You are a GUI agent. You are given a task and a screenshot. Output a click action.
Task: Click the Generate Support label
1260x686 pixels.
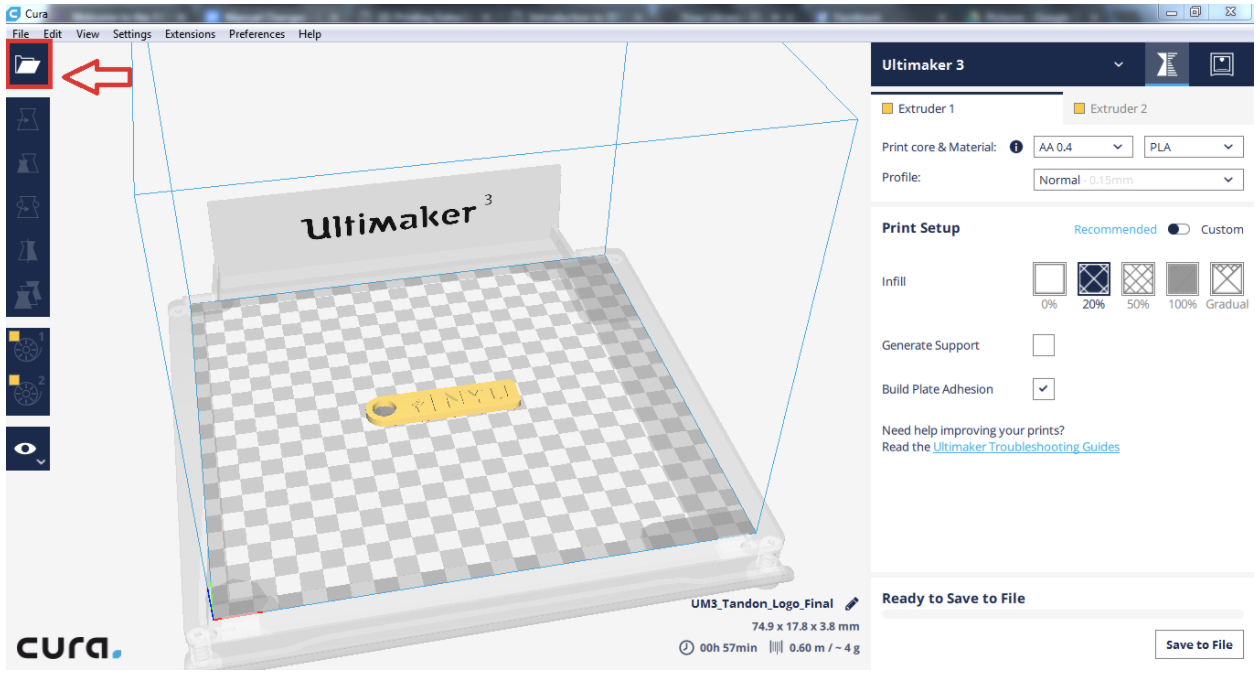930,345
